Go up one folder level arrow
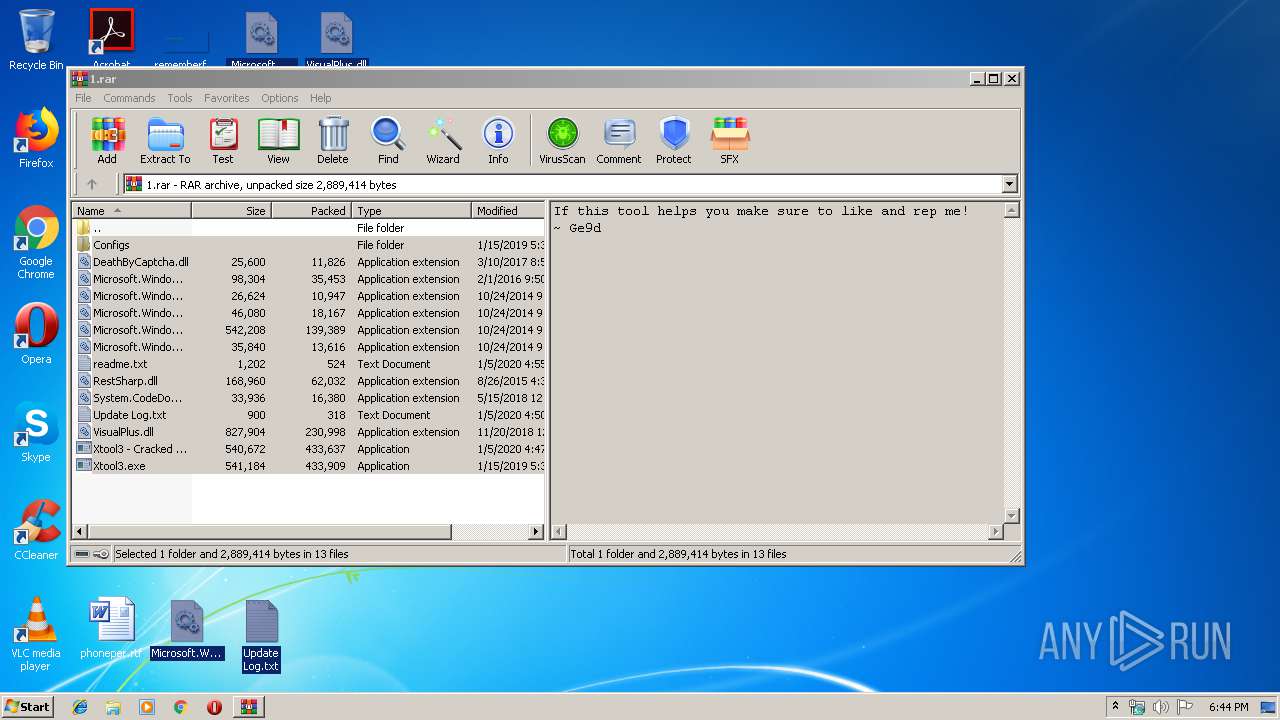Image resolution: width=1280 pixels, height=720 pixels. tap(92, 184)
